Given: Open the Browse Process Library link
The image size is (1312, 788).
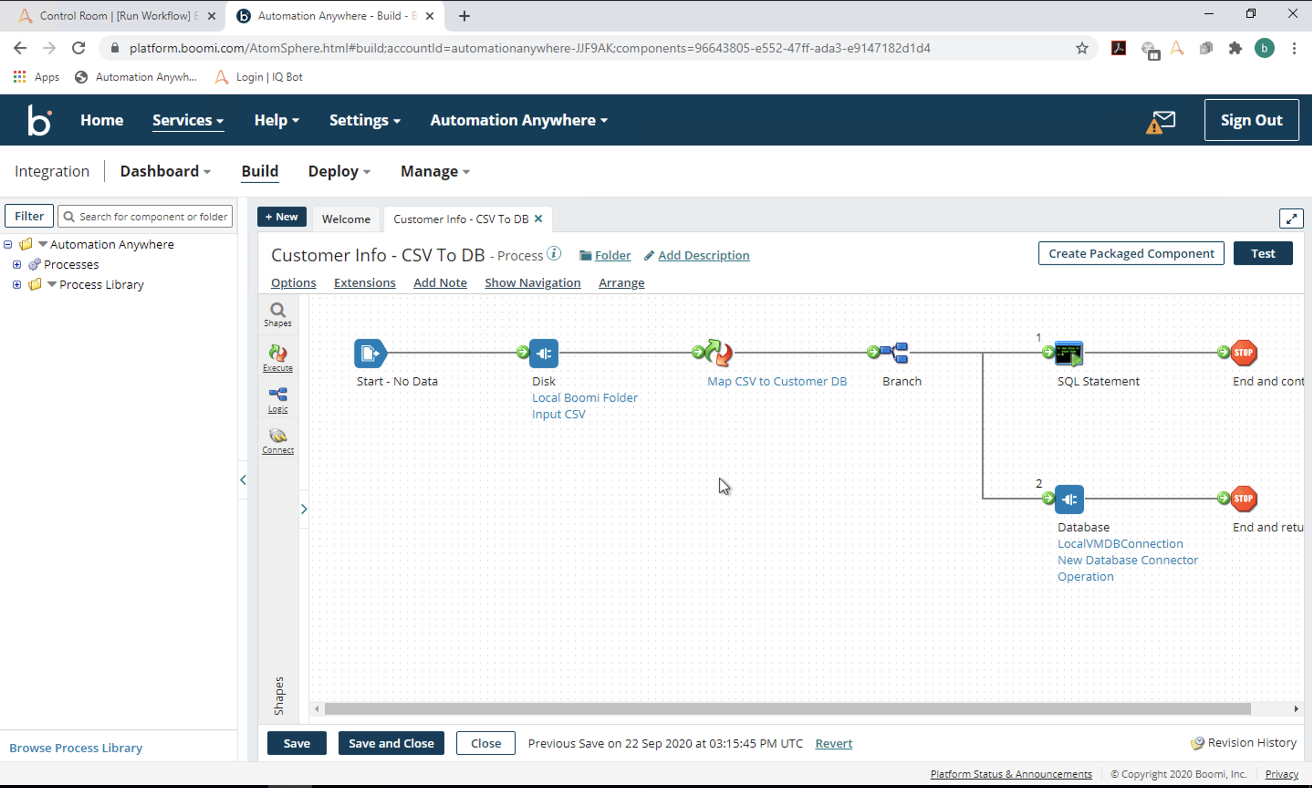Looking at the screenshot, I should (x=76, y=748).
